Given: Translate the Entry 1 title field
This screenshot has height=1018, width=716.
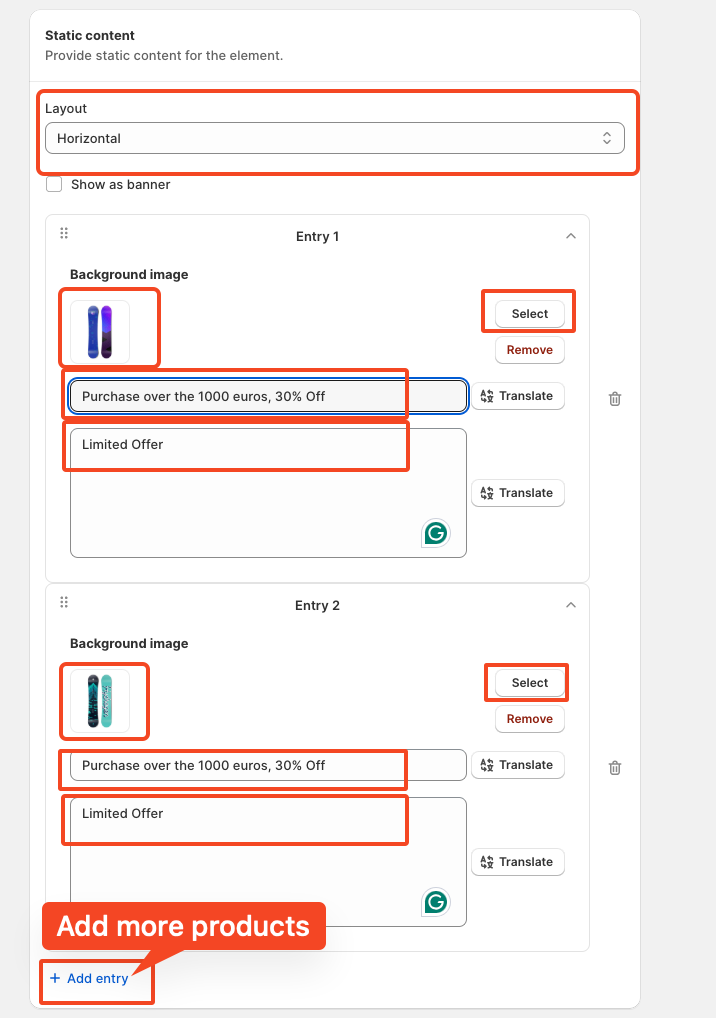Looking at the screenshot, I should 517,396.
